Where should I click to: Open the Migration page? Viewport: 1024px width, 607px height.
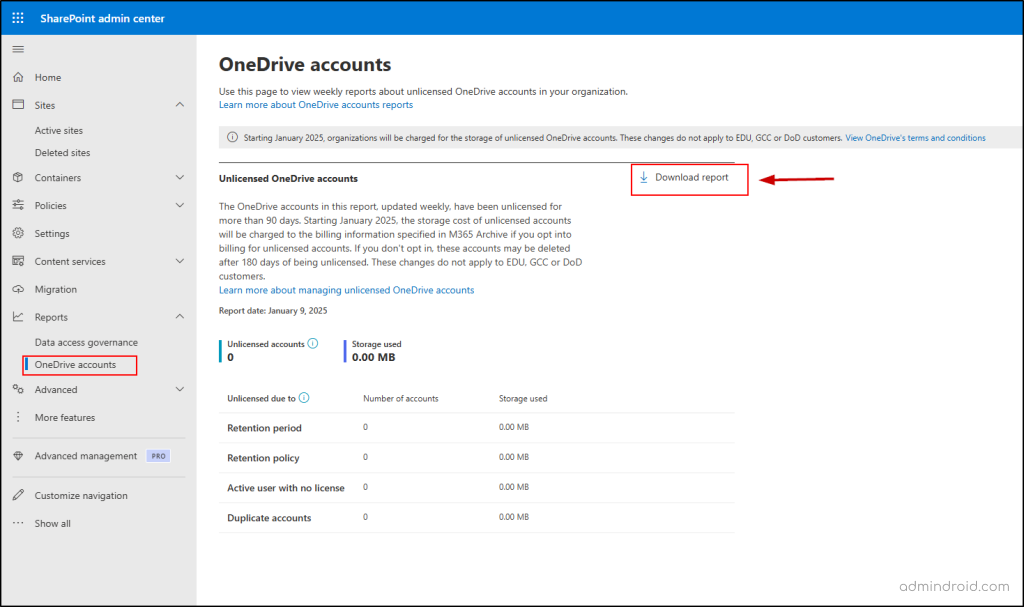(56, 289)
